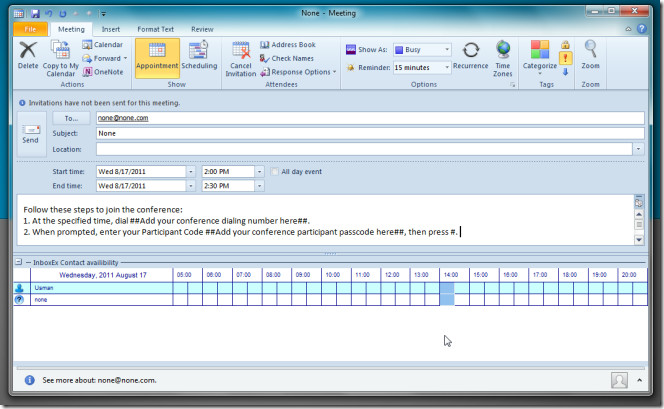Toggle the All day event checkbox
Screen dimensions: 664x409
pos(274,171)
